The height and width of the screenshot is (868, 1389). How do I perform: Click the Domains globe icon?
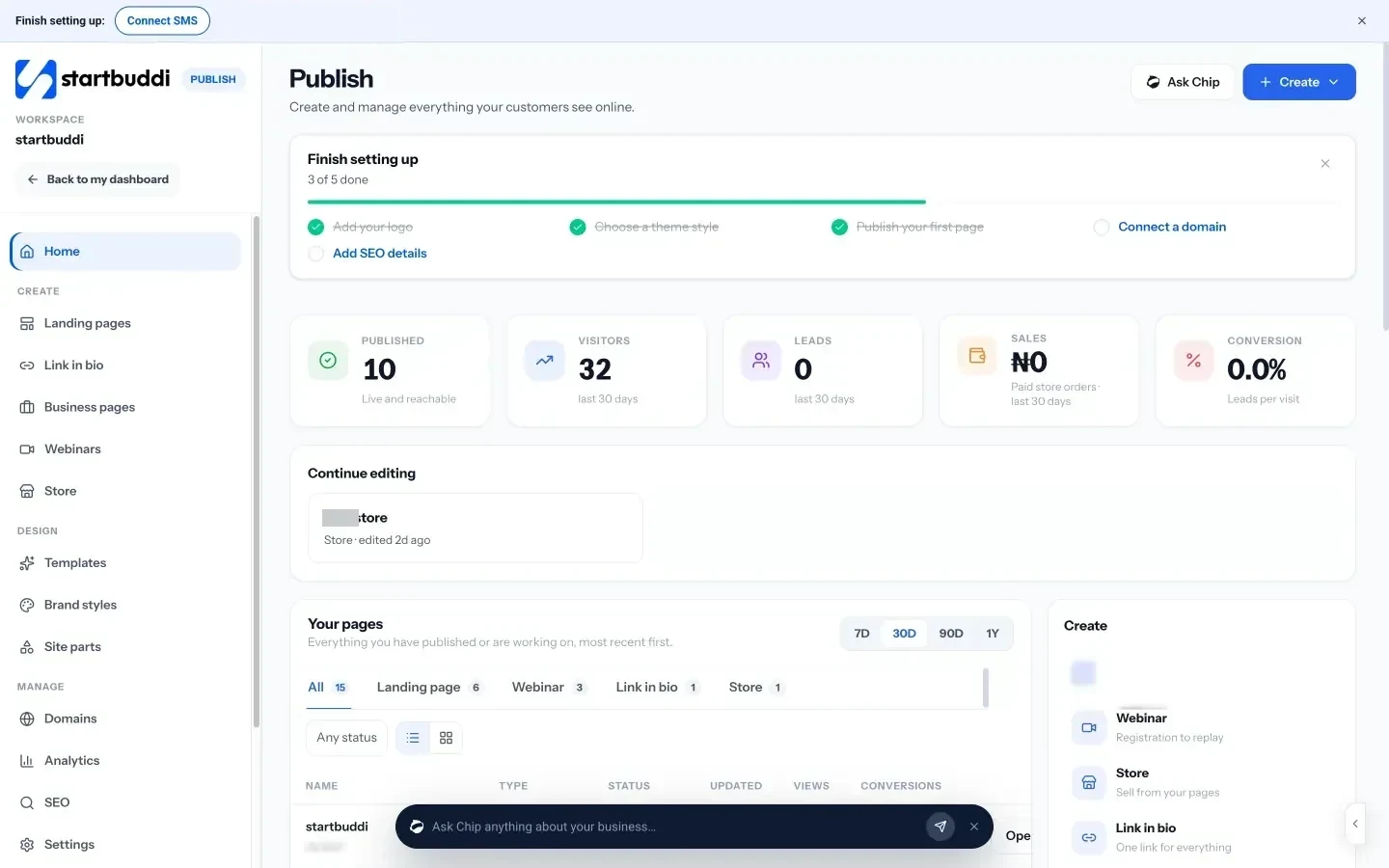27,719
